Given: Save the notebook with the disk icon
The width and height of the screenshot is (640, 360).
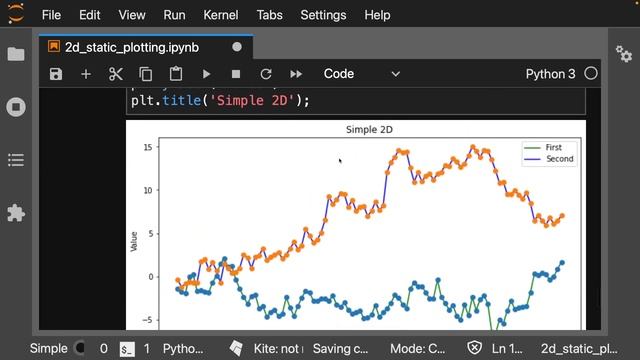Looking at the screenshot, I should pyautogui.click(x=56, y=74).
